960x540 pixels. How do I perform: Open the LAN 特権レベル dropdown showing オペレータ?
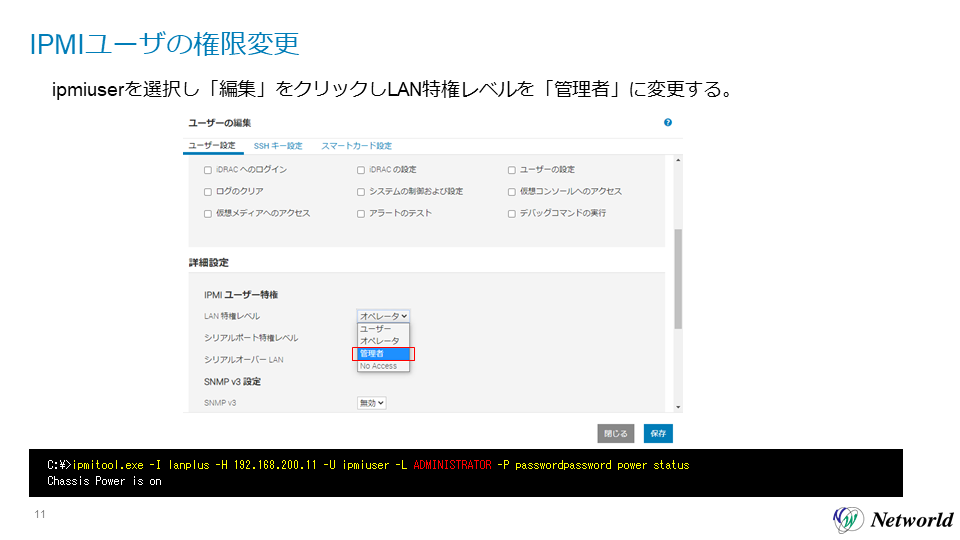pos(383,316)
